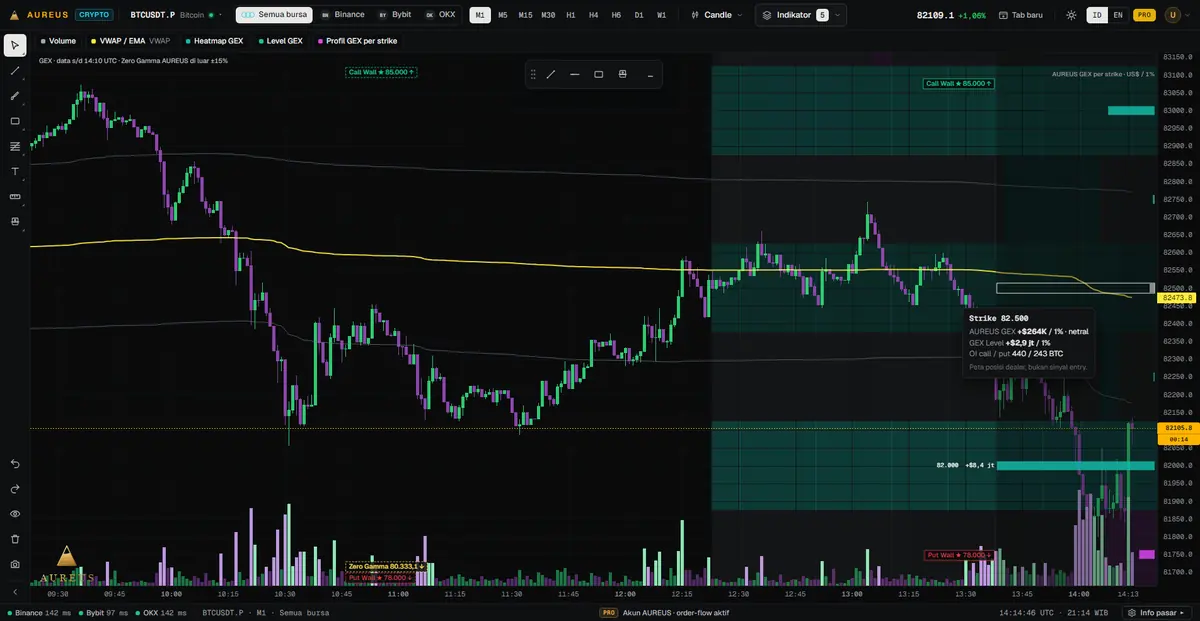Pick the horizontal line in floating toolbar
The image size is (1200, 621).
575,74
